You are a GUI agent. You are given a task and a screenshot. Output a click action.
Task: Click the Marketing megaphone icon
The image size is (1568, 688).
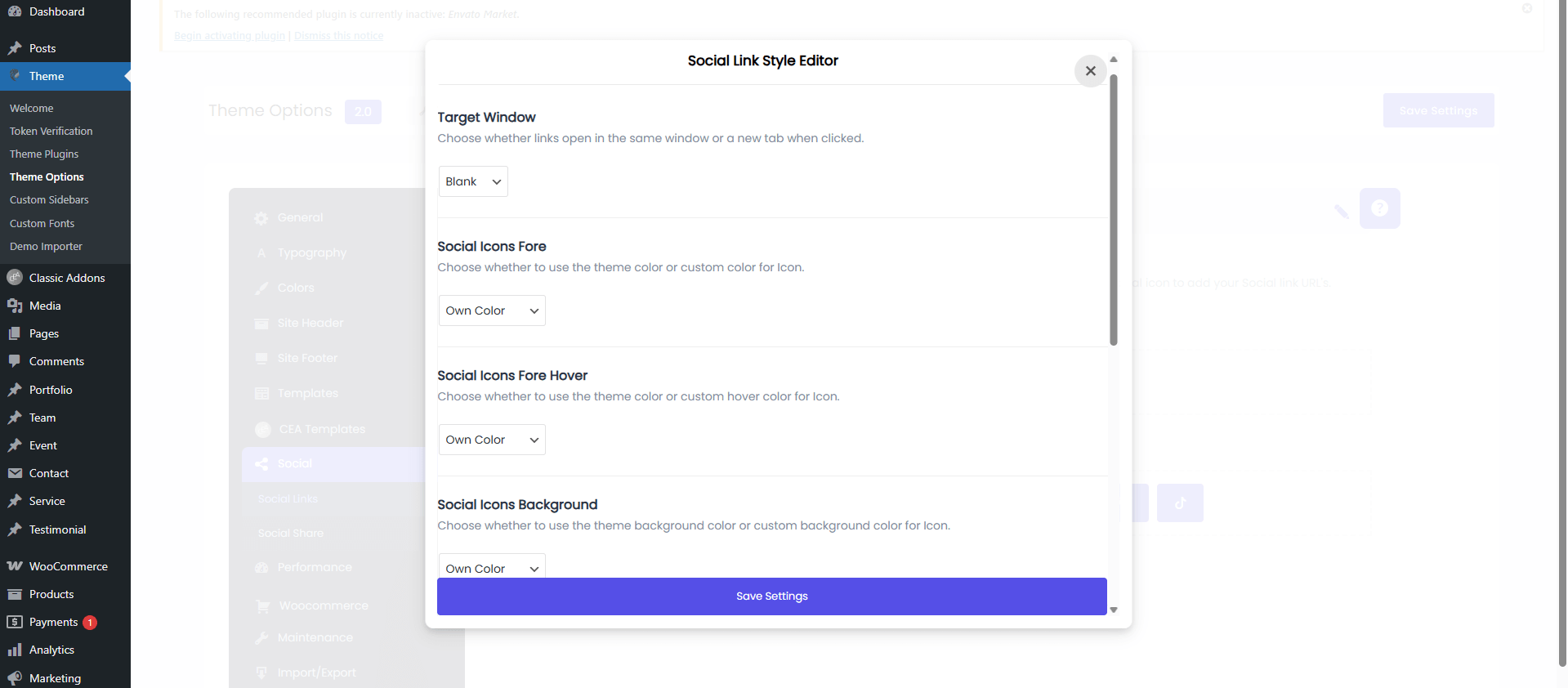tap(15, 678)
